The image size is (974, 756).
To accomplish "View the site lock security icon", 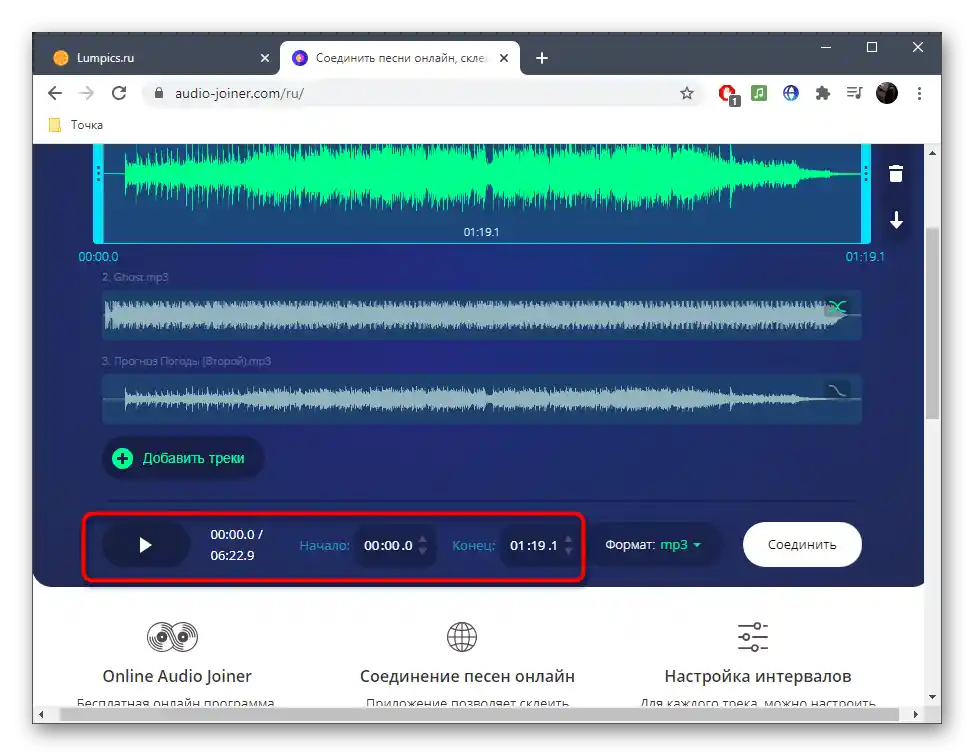I will click(x=159, y=93).
